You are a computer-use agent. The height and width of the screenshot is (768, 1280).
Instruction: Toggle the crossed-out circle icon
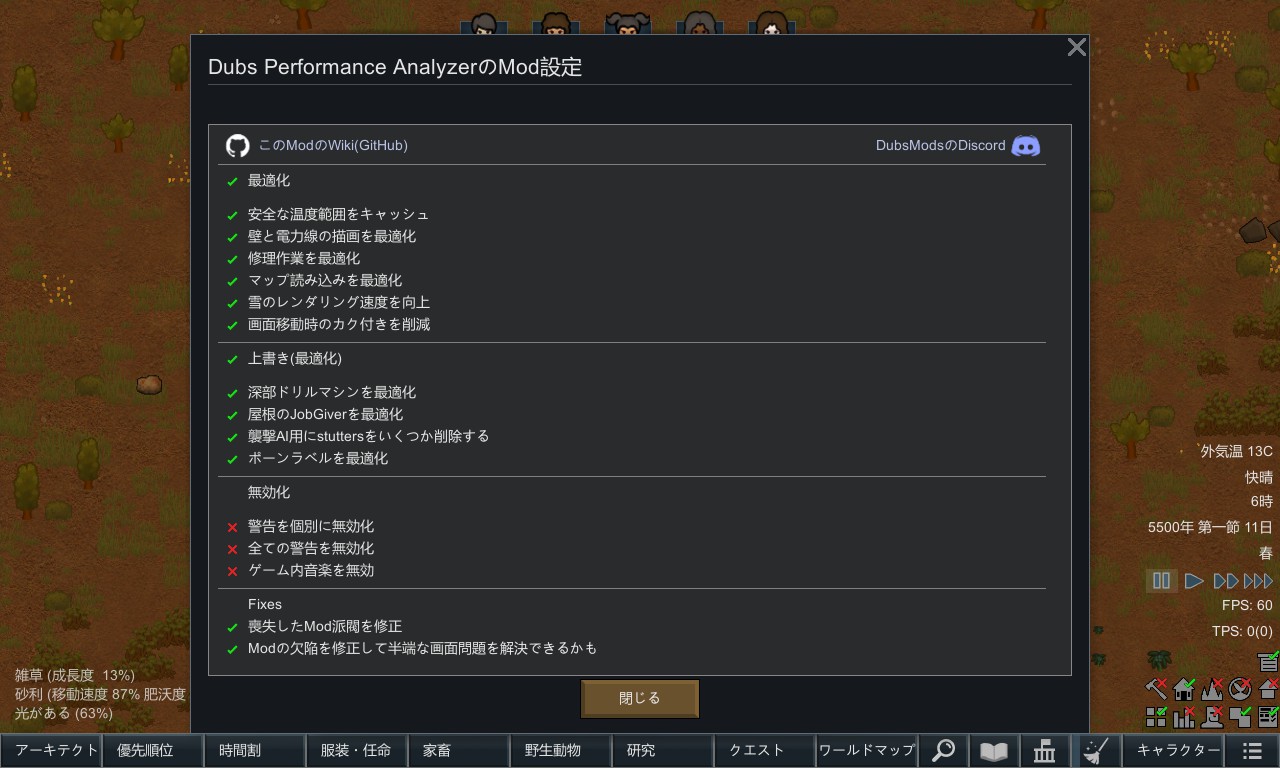click(1241, 689)
